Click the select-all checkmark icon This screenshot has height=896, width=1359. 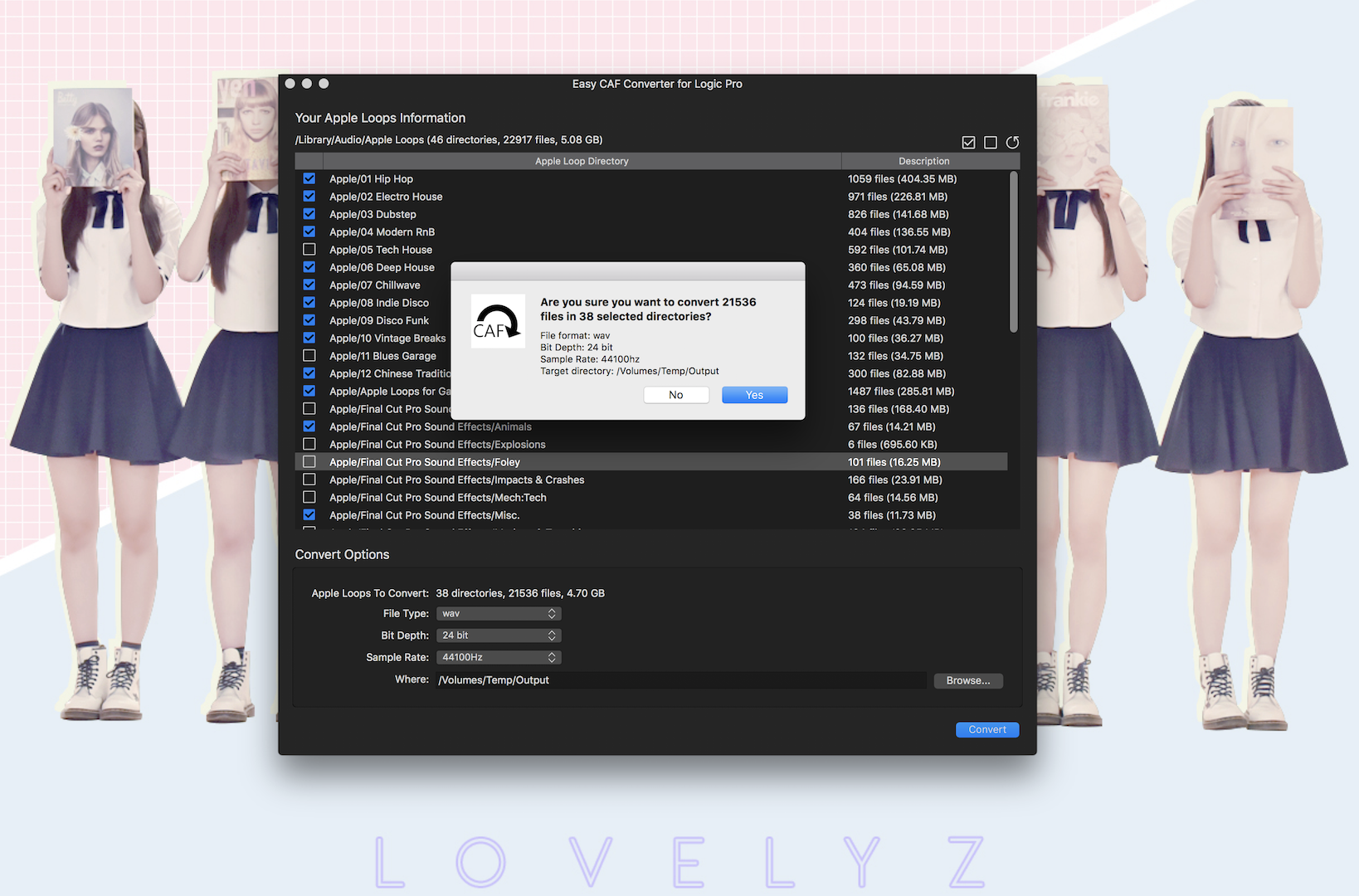(968, 143)
